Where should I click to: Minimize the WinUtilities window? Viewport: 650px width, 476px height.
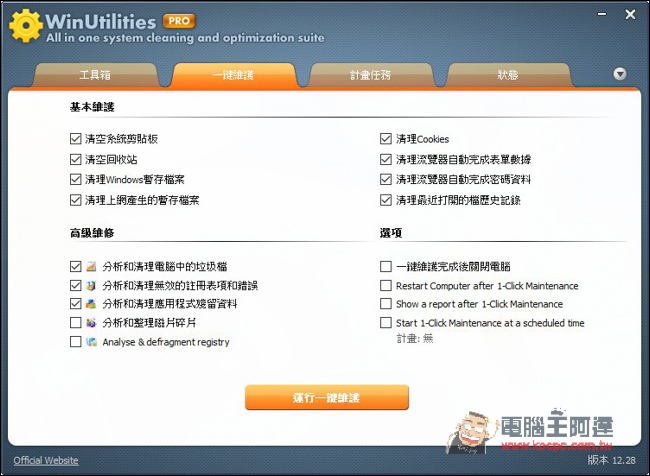click(602, 15)
